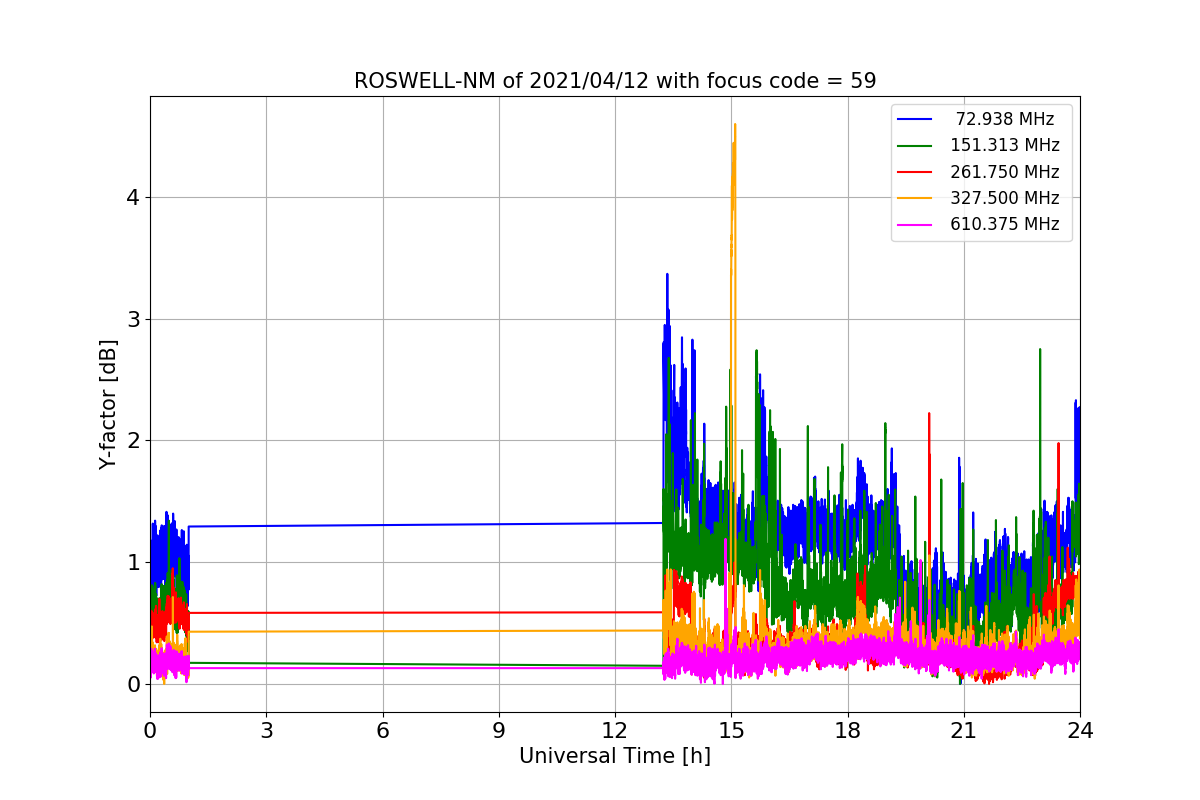1200x800 pixels.
Task: Click the red spike peak near 20 h
Action: point(929,414)
